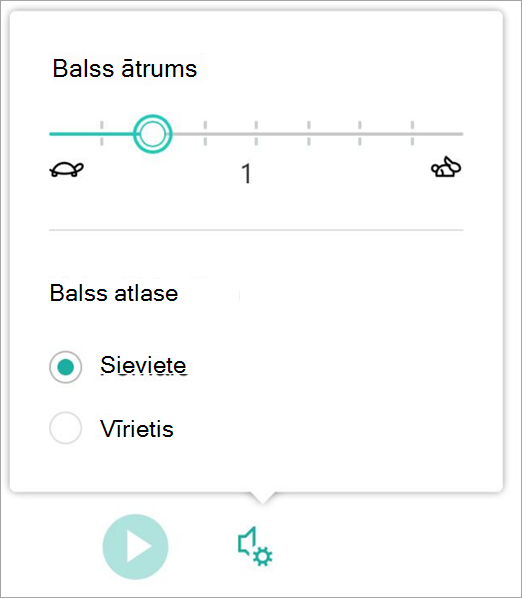The width and height of the screenshot is (522, 598).
Task: Set speed to first slider tick mark
Action: pyautogui.click(x=102, y=133)
